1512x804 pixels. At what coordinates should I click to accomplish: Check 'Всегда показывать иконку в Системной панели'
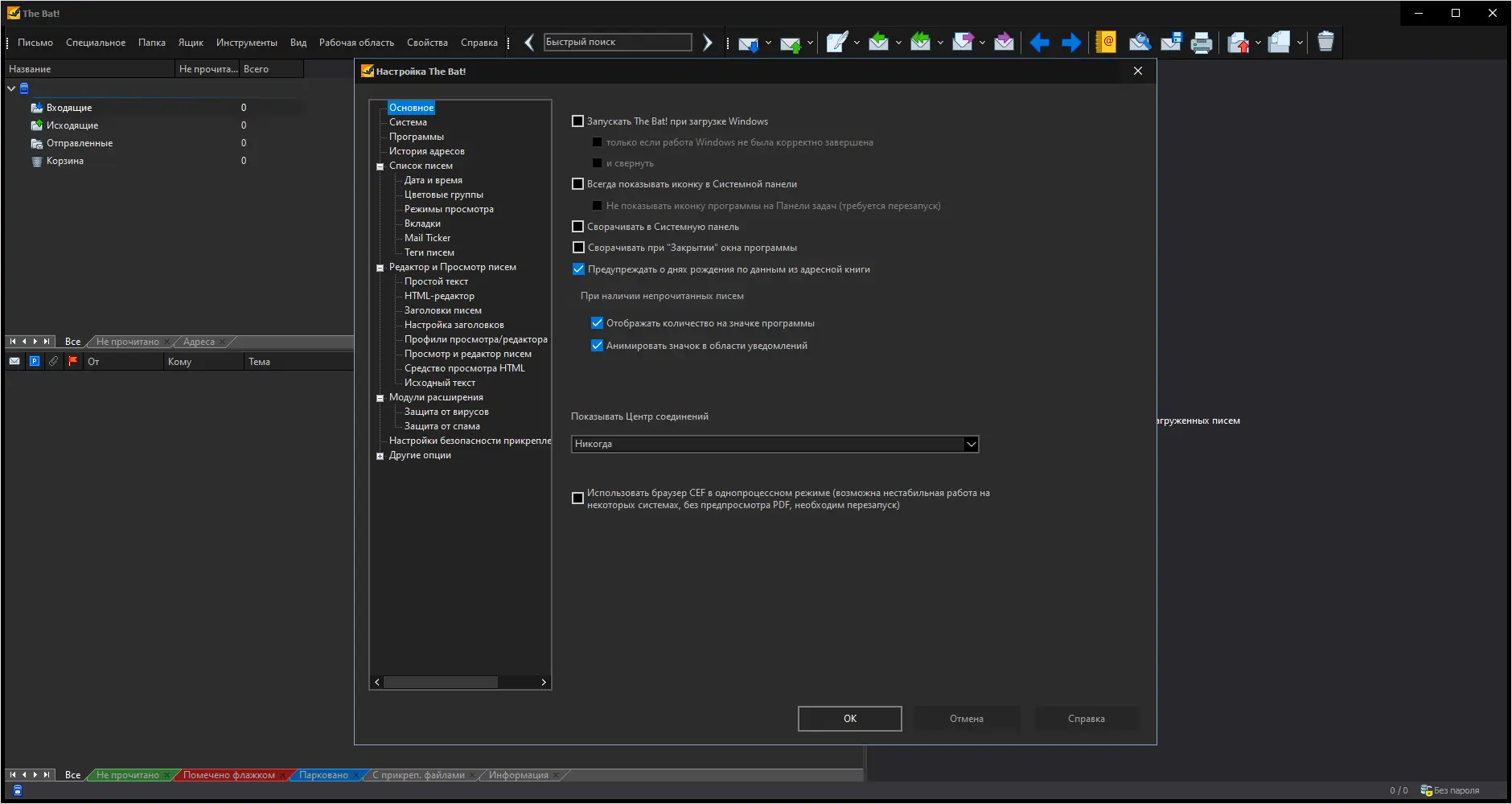[577, 184]
